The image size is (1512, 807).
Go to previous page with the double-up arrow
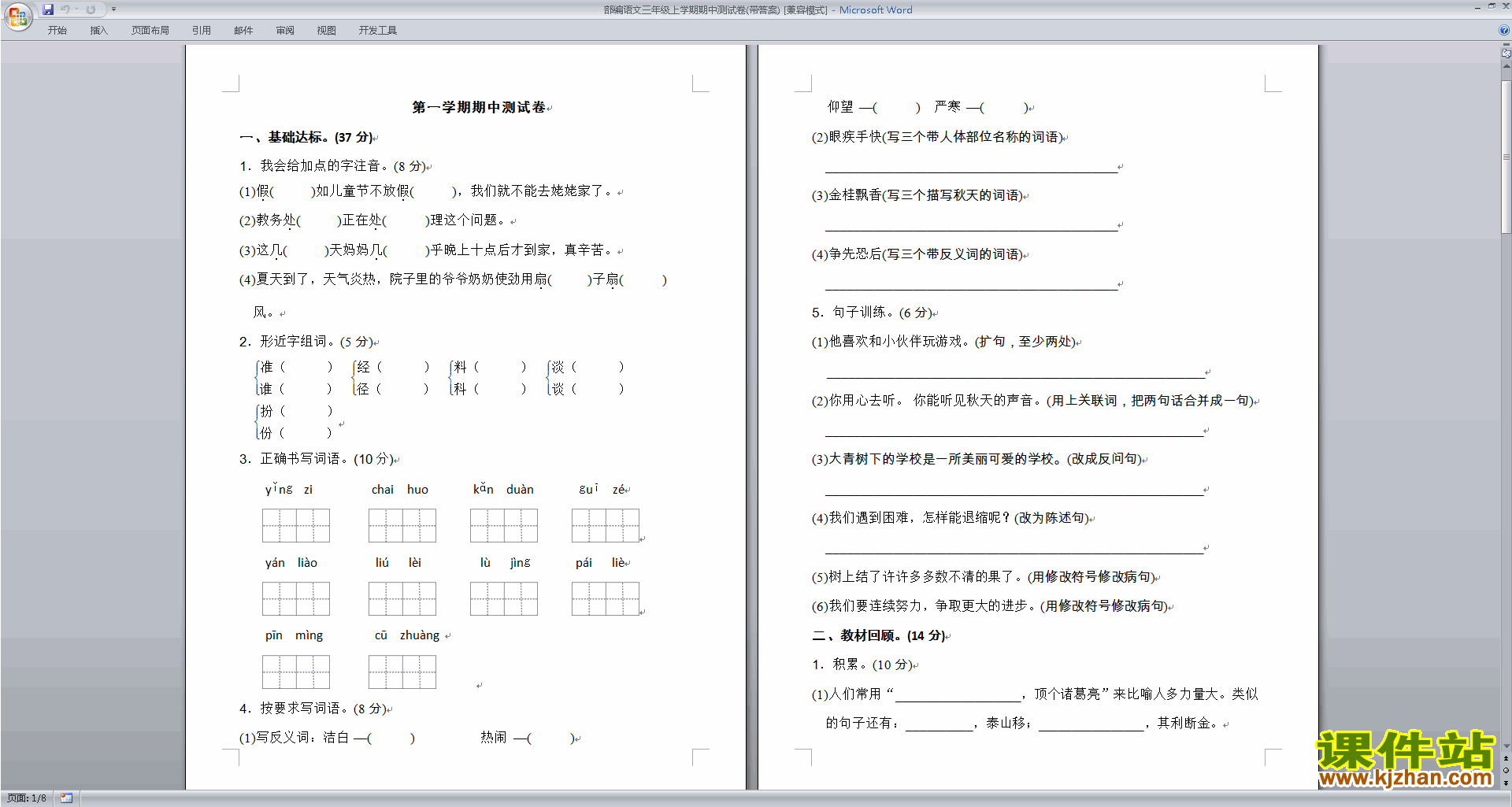pos(1506,758)
